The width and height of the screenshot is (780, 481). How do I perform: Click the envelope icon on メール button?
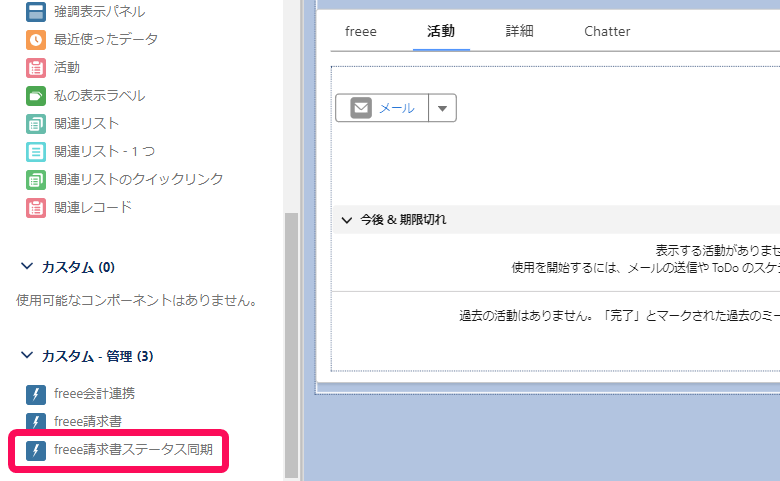(x=361, y=107)
